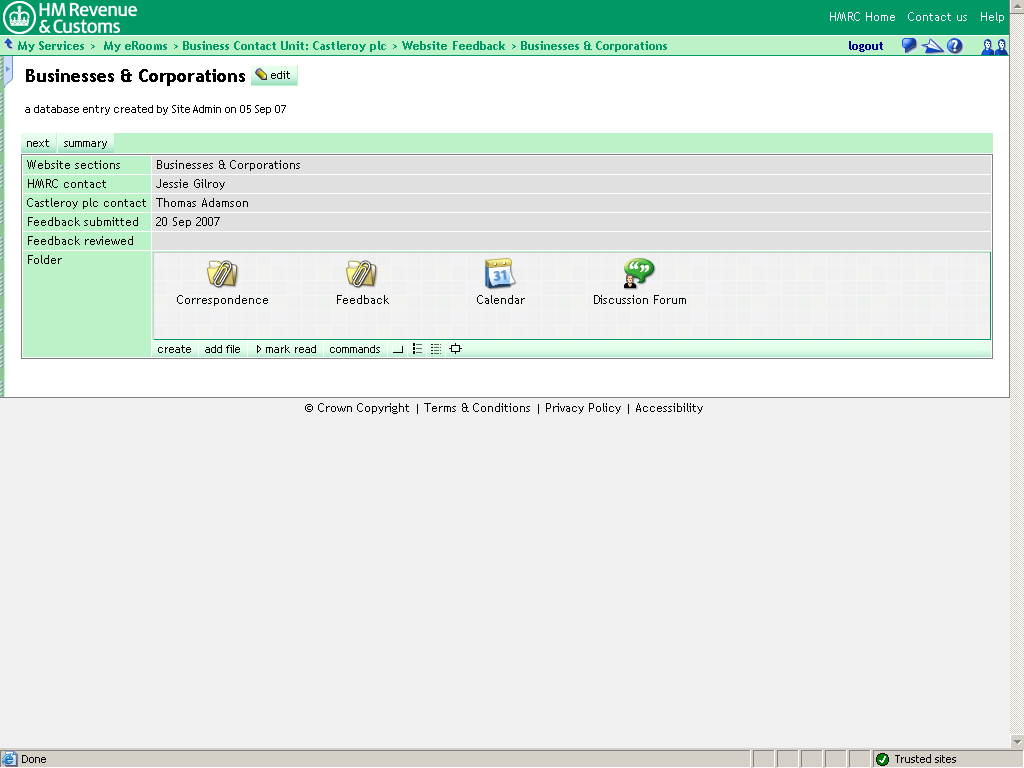Open the create menu in folder toolbar
Image resolution: width=1024 pixels, height=768 pixels.
(173, 349)
